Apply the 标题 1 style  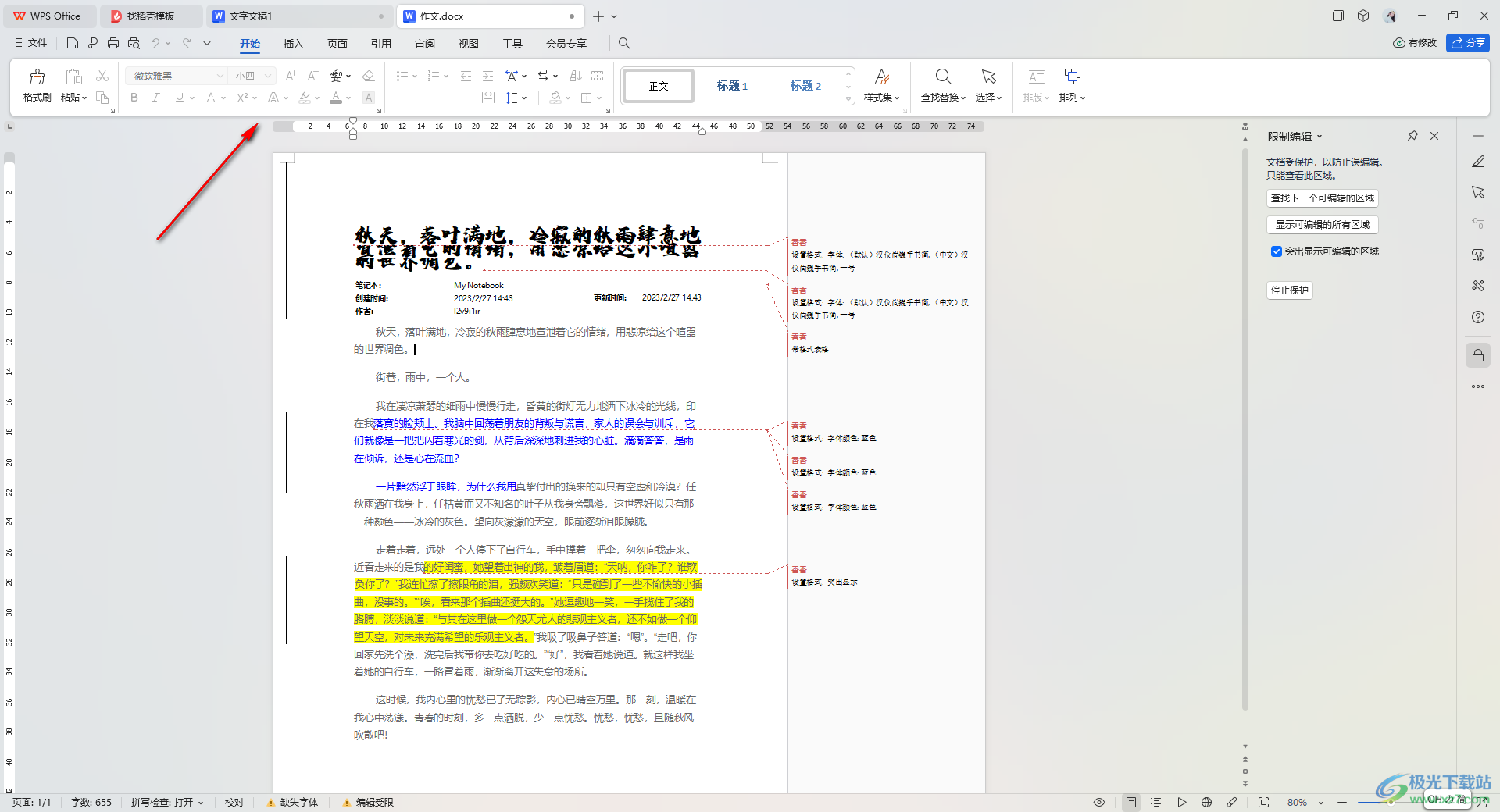click(732, 86)
